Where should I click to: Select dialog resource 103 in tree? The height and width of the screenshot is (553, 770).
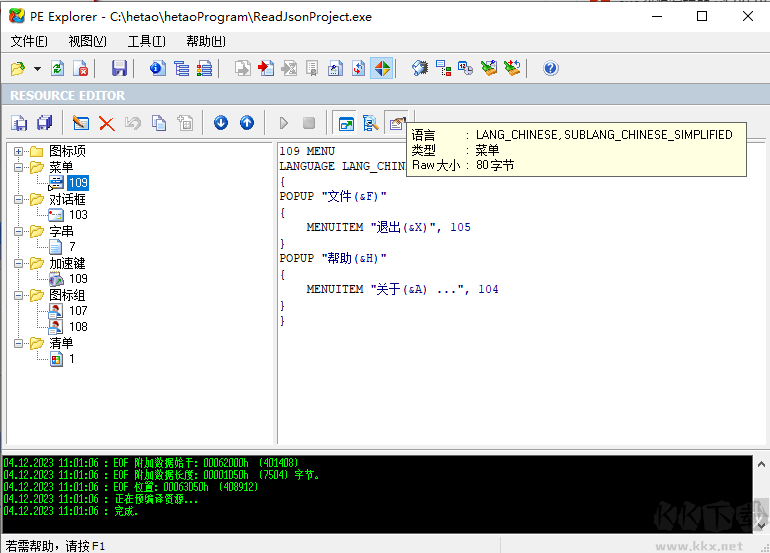(x=77, y=215)
